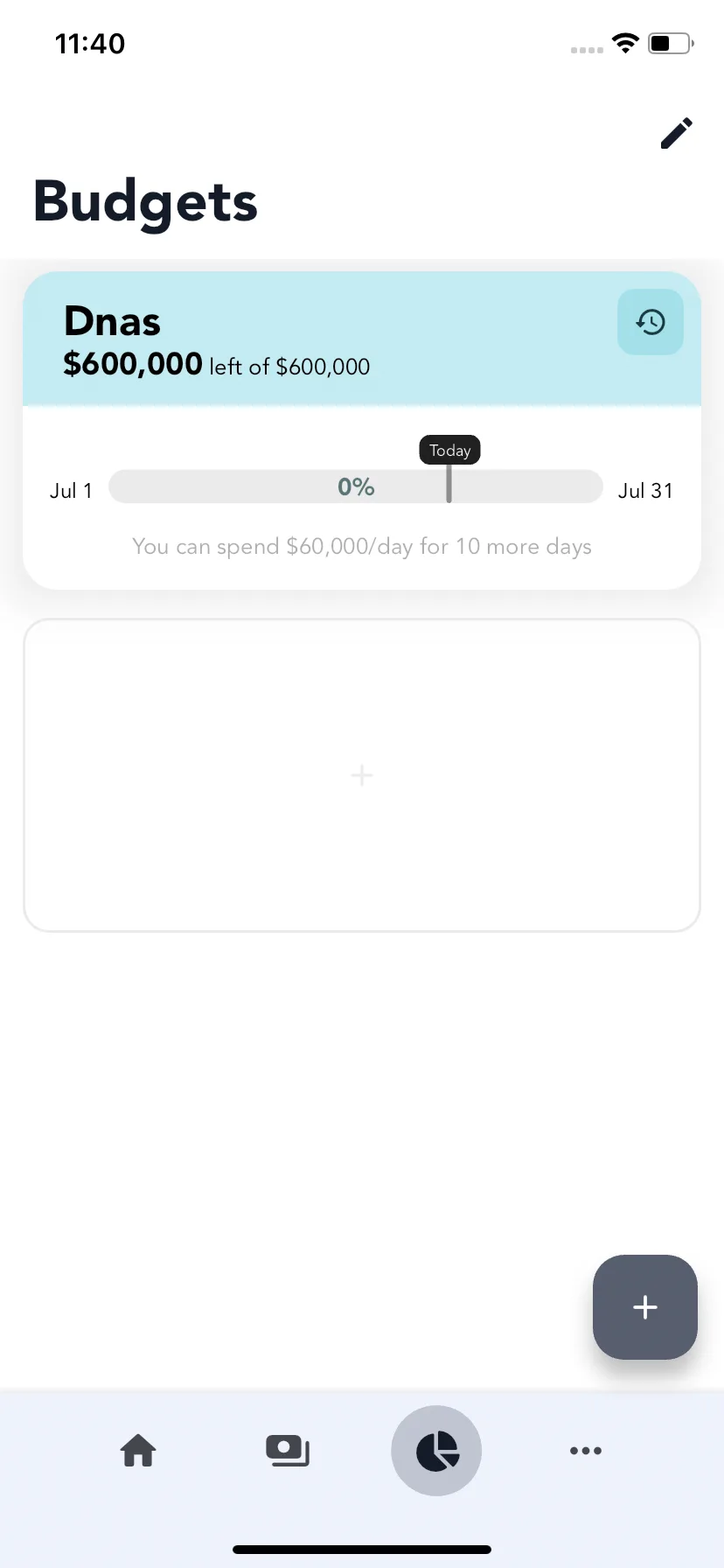
Task: Open the Dnas budget history icon
Action: (651, 322)
